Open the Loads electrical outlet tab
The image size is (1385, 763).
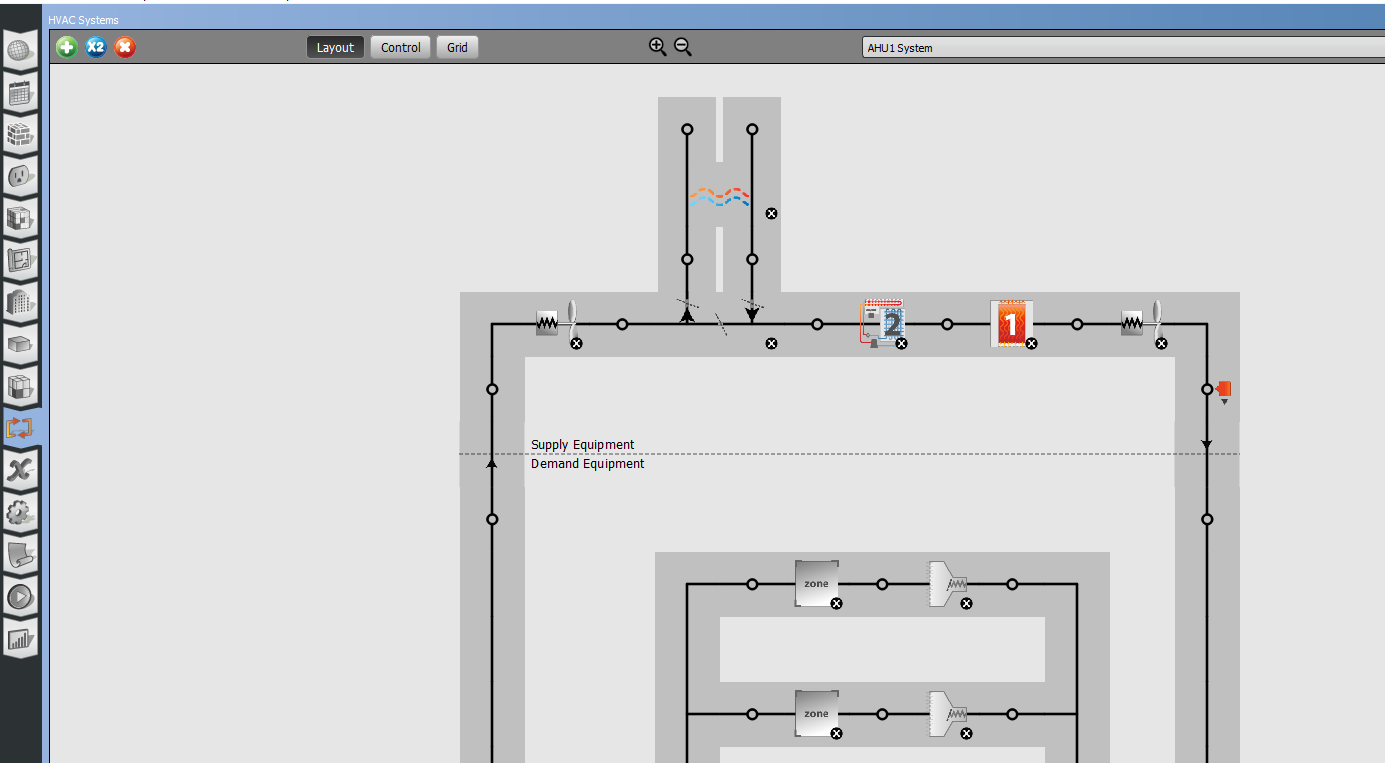point(21,177)
